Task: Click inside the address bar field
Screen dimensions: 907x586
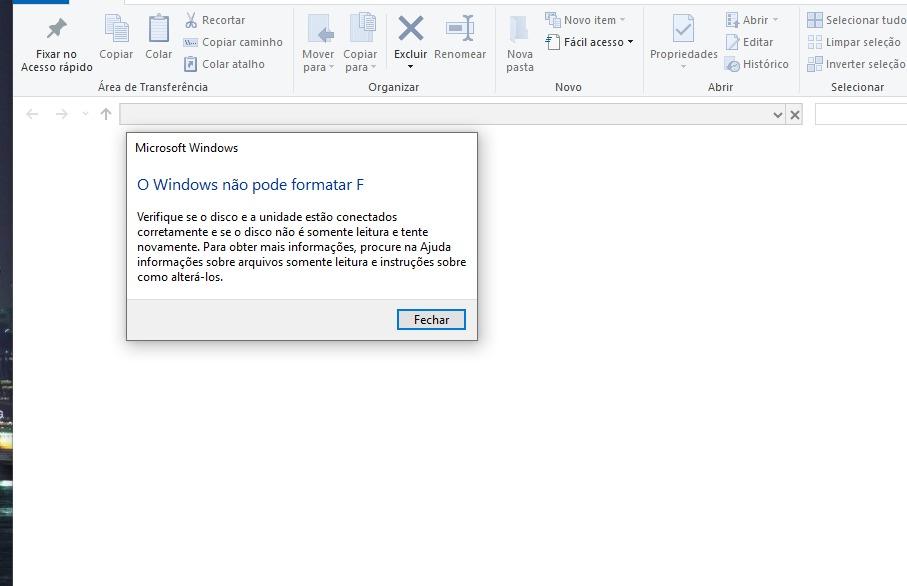Action: point(445,114)
